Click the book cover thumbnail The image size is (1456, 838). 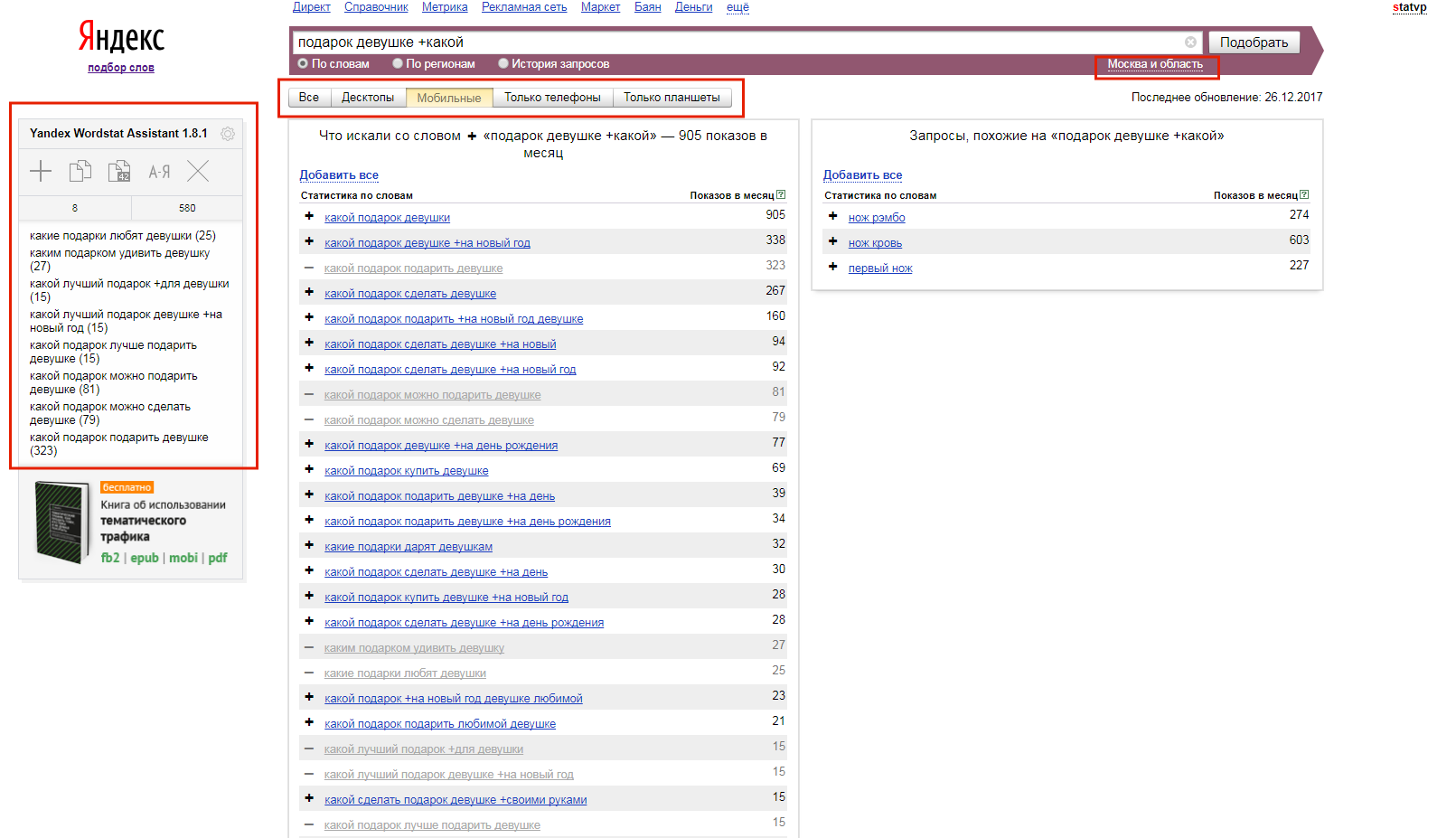[x=61, y=523]
